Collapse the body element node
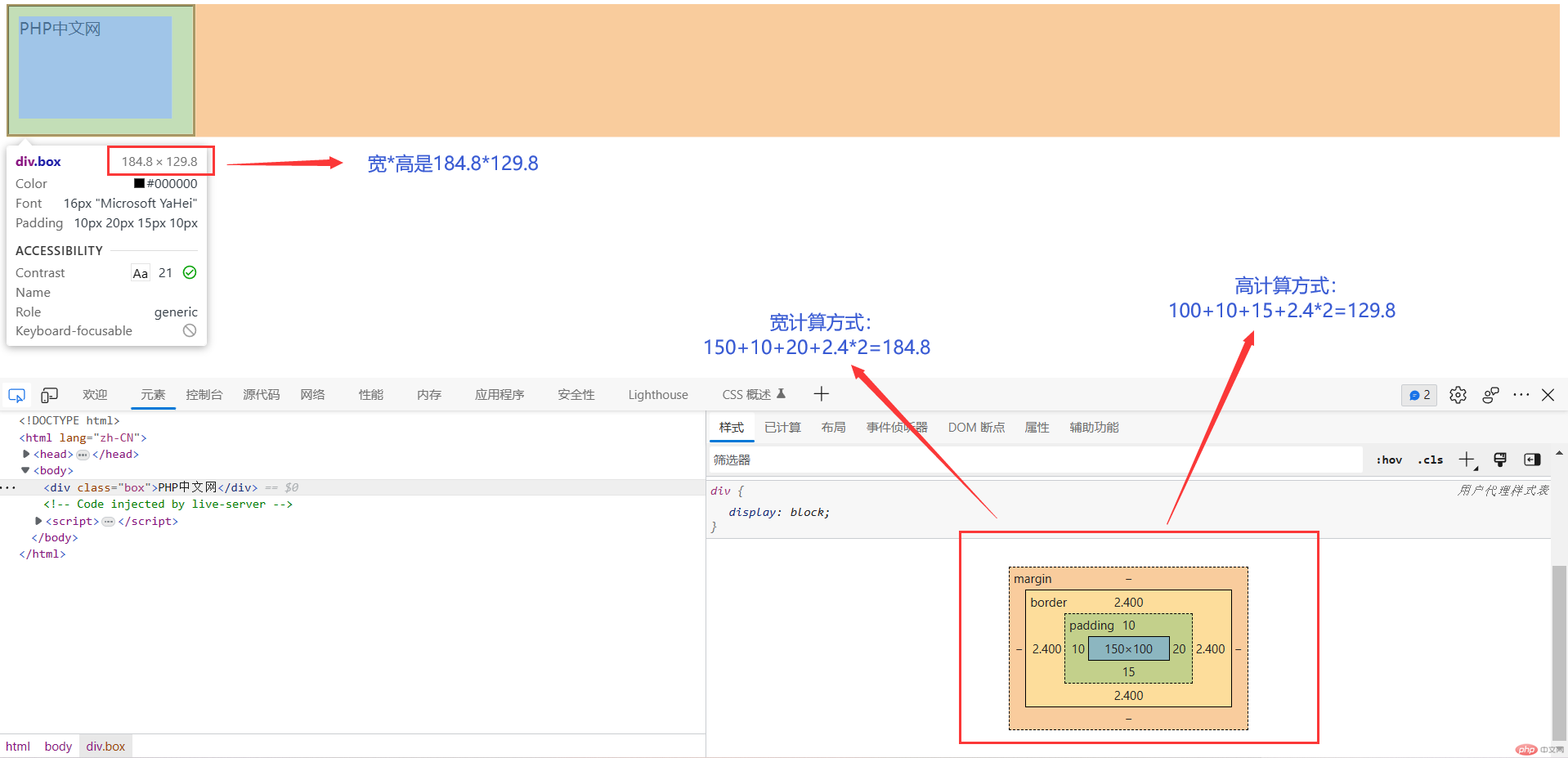1568x758 pixels. (25, 470)
